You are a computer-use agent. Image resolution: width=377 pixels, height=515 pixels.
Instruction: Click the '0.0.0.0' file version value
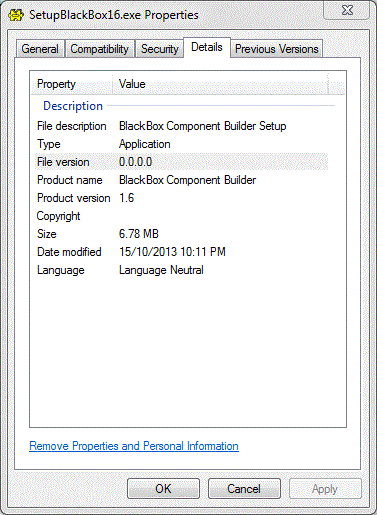tap(135, 162)
